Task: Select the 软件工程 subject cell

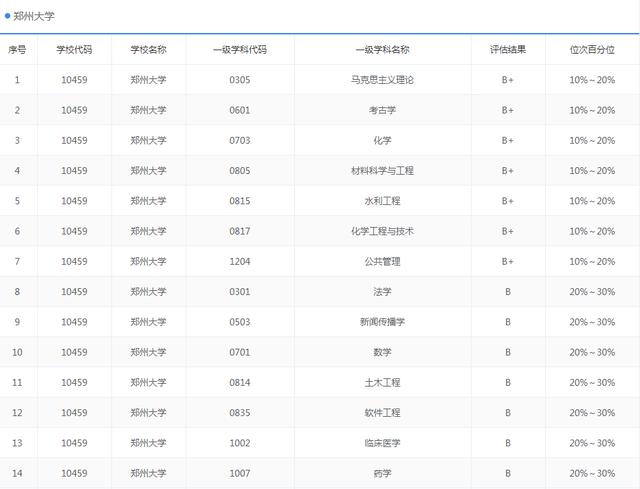Action: pos(382,413)
